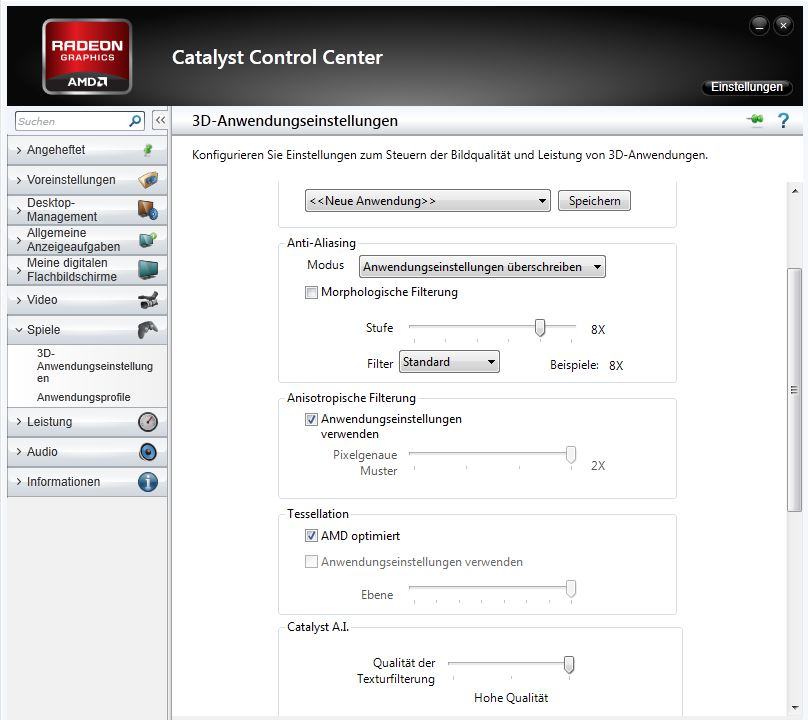Open the Filter Standard dropdown

pos(449,362)
